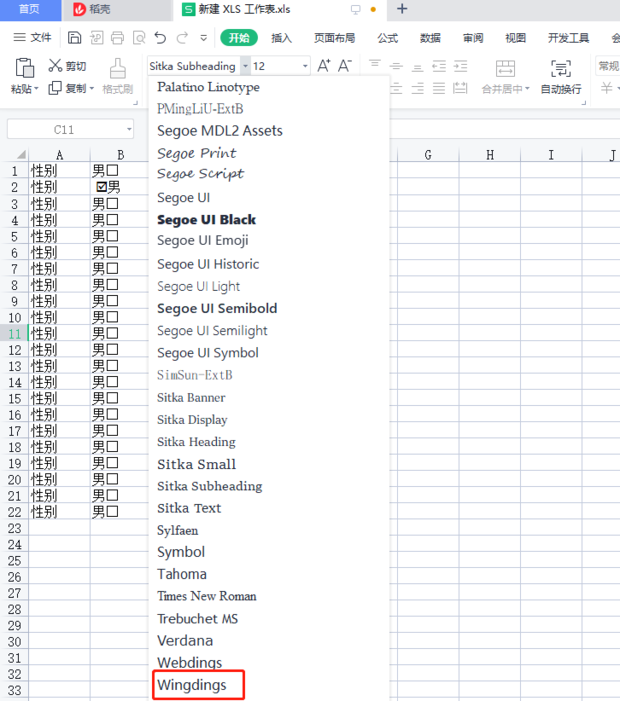
Task: Click the decrease indent icon
Action: tap(439, 67)
